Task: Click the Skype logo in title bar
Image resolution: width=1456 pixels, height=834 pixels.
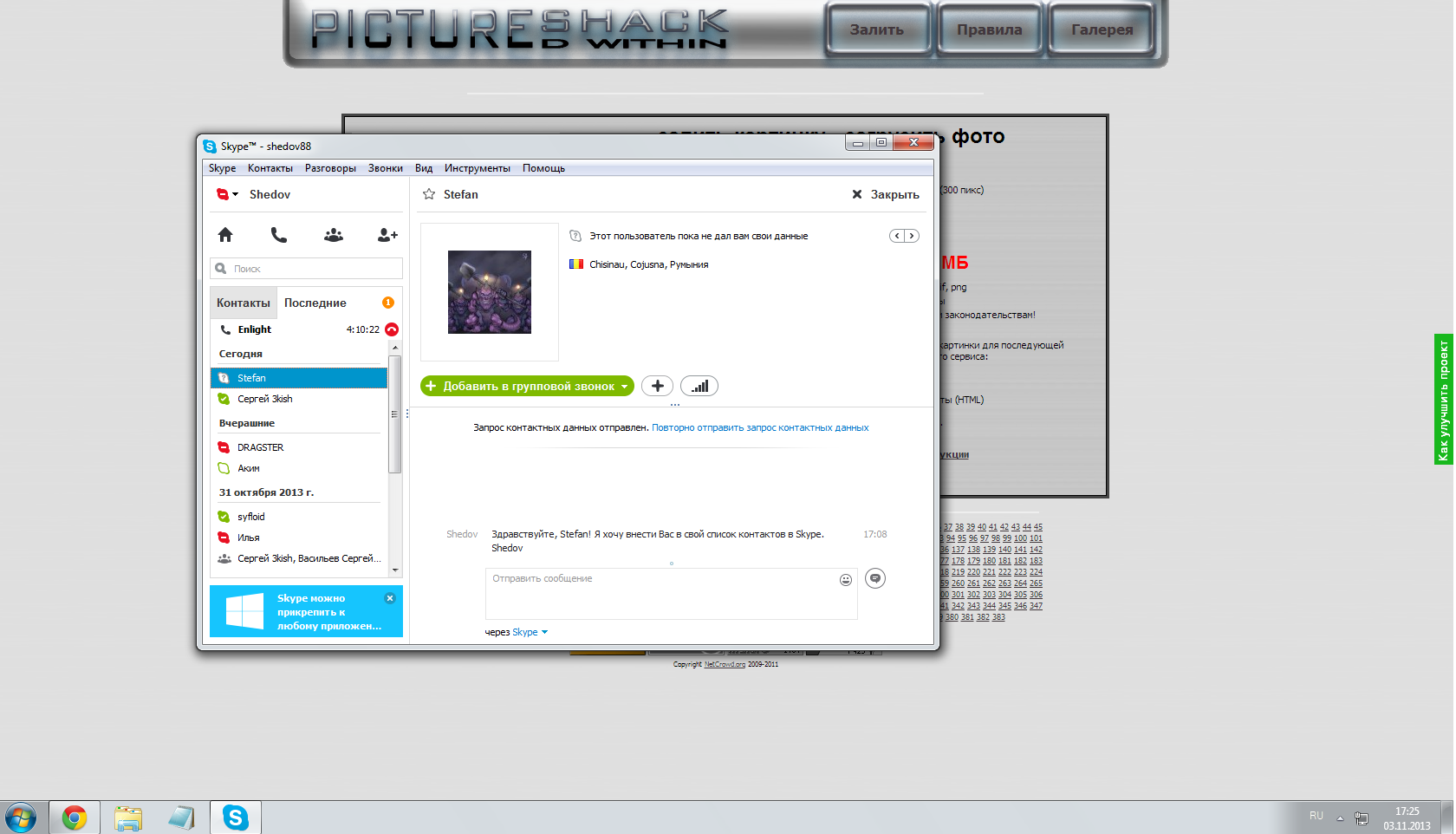Action: click(210, 147)
